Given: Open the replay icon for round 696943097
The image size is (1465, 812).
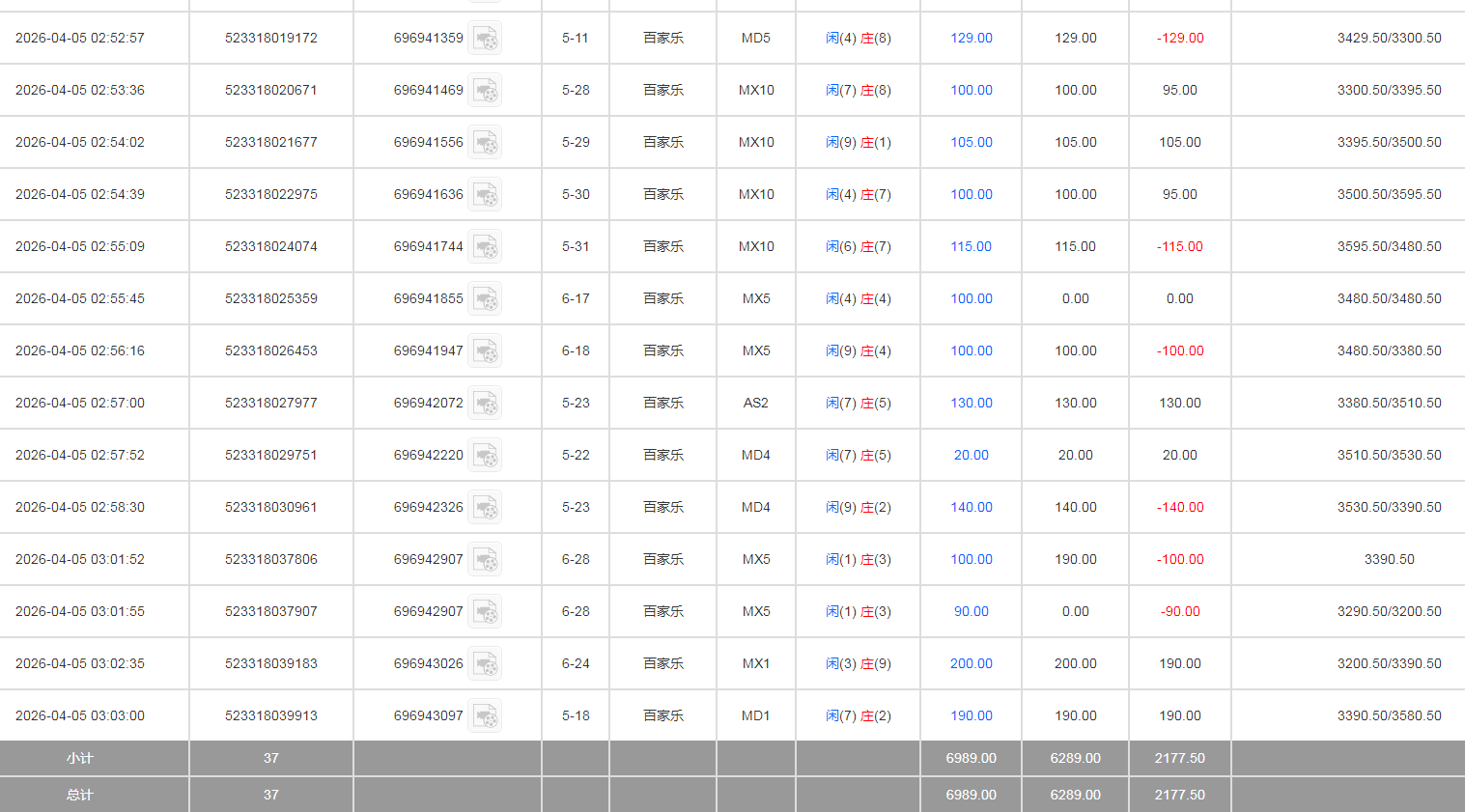Looking at the screenshot, I should click(x=485, y=716).
